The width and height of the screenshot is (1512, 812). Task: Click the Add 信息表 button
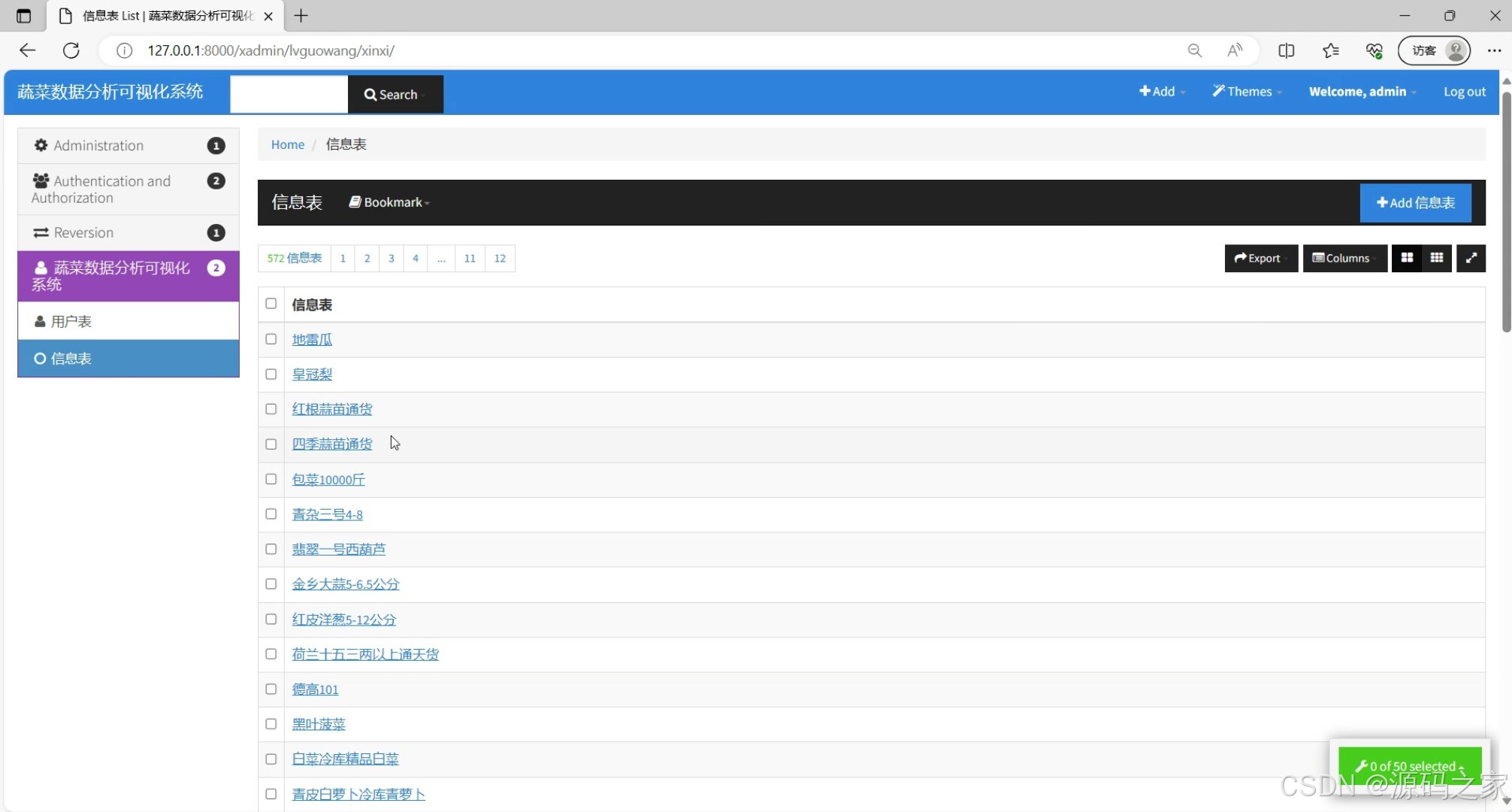click(x=1415, y=202)
